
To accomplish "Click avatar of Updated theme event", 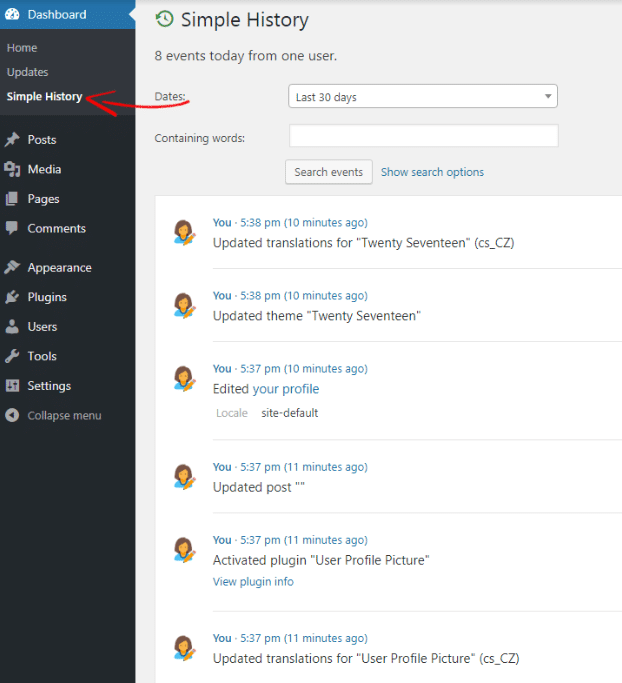I will point(183,305).
